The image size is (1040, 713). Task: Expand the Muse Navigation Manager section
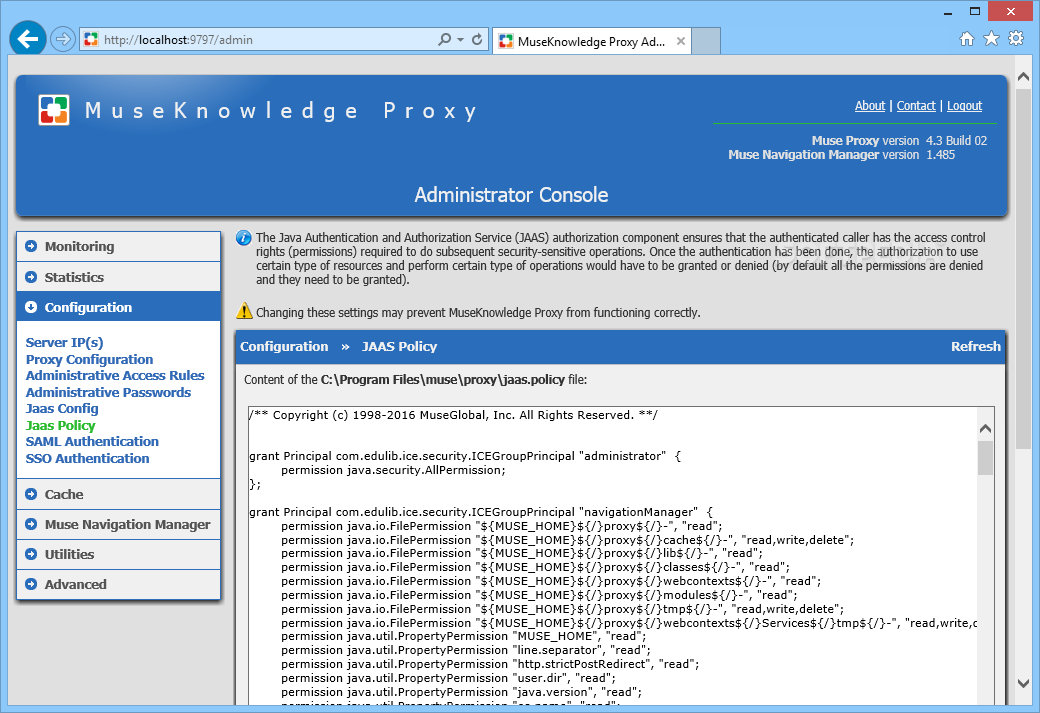click(x=119, y=524)
